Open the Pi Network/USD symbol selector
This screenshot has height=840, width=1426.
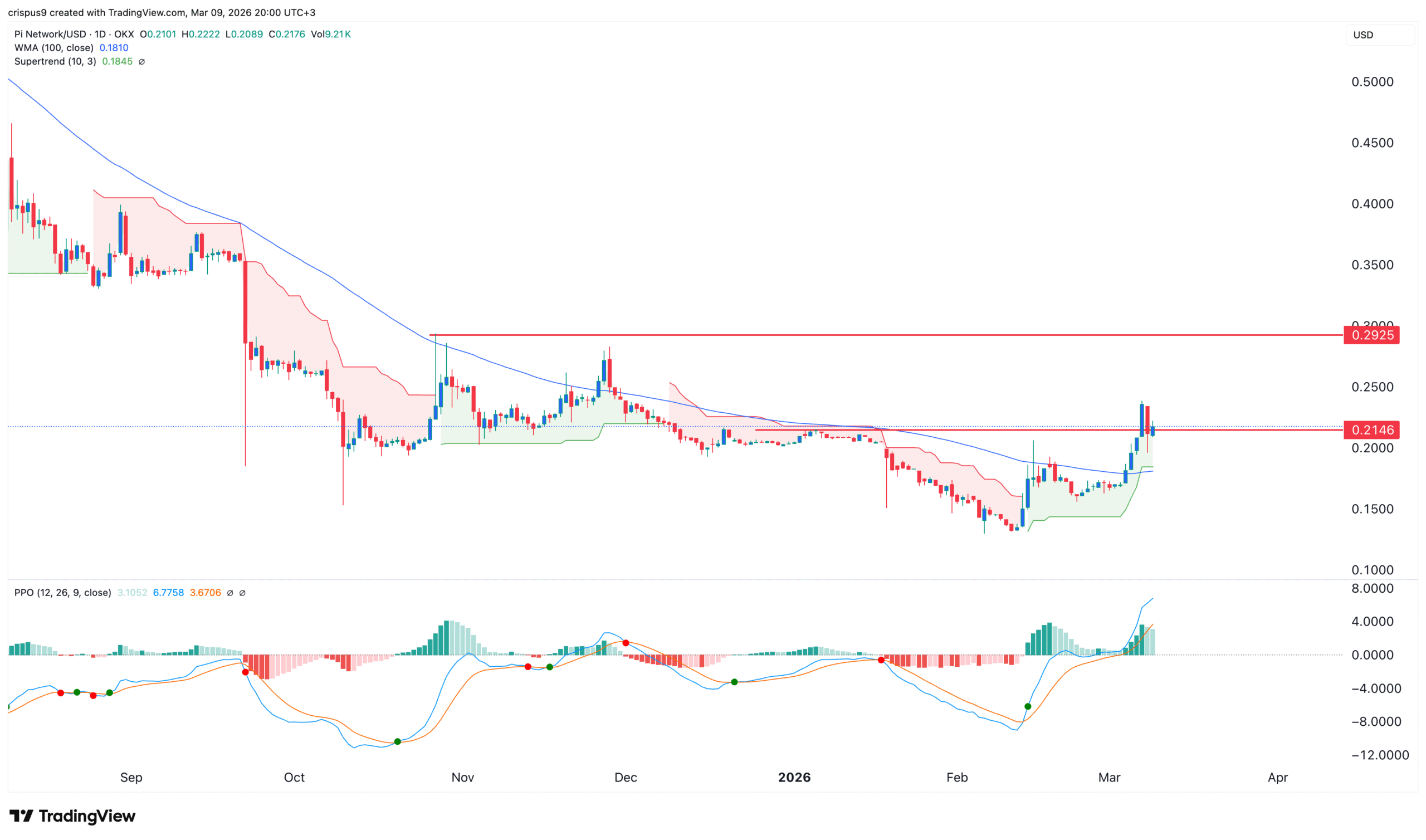51,34
